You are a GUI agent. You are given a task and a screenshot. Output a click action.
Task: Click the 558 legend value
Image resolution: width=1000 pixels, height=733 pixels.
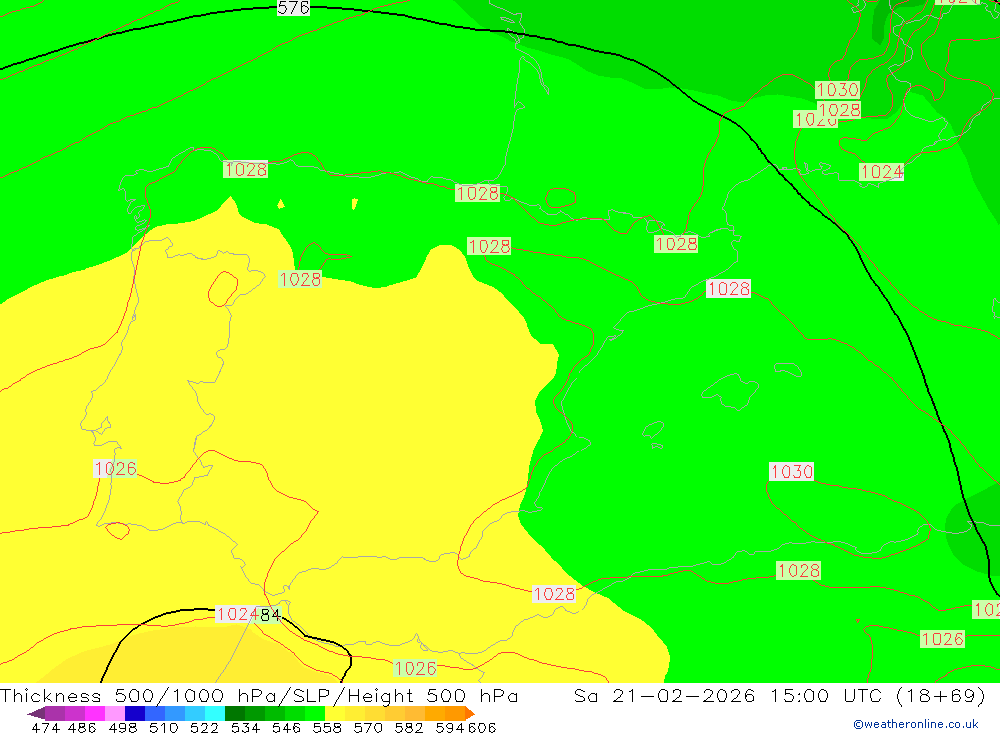pyautogui.click(x=327, y=727)
